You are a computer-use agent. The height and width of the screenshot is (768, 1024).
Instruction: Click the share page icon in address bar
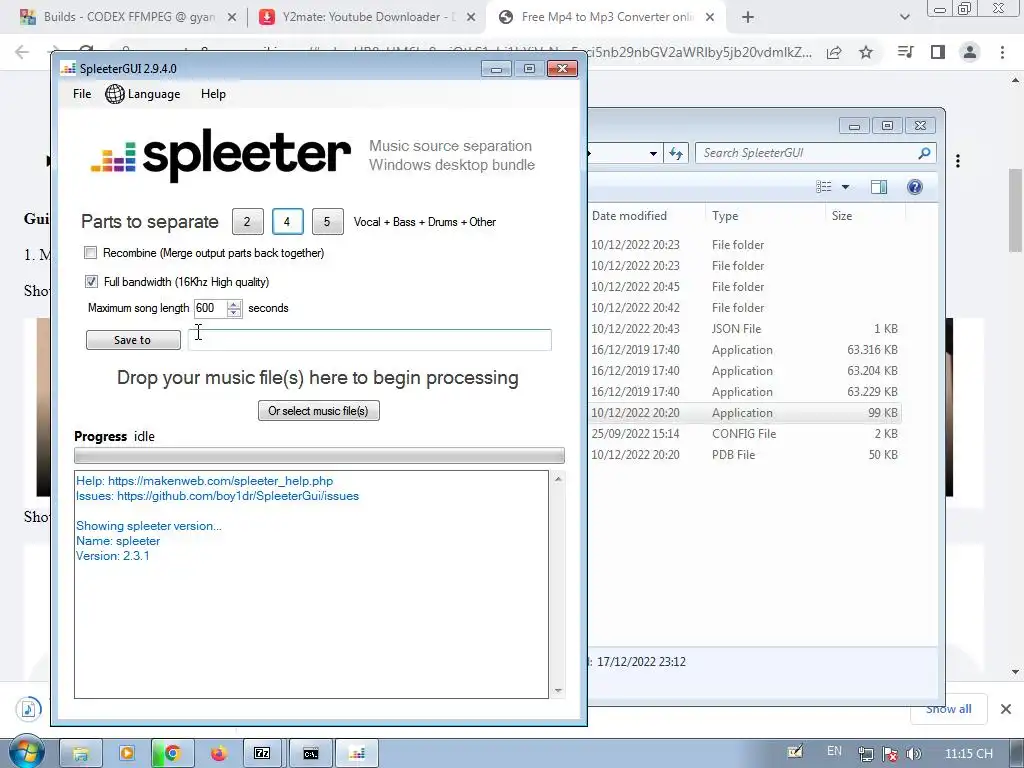click(834, 52)
